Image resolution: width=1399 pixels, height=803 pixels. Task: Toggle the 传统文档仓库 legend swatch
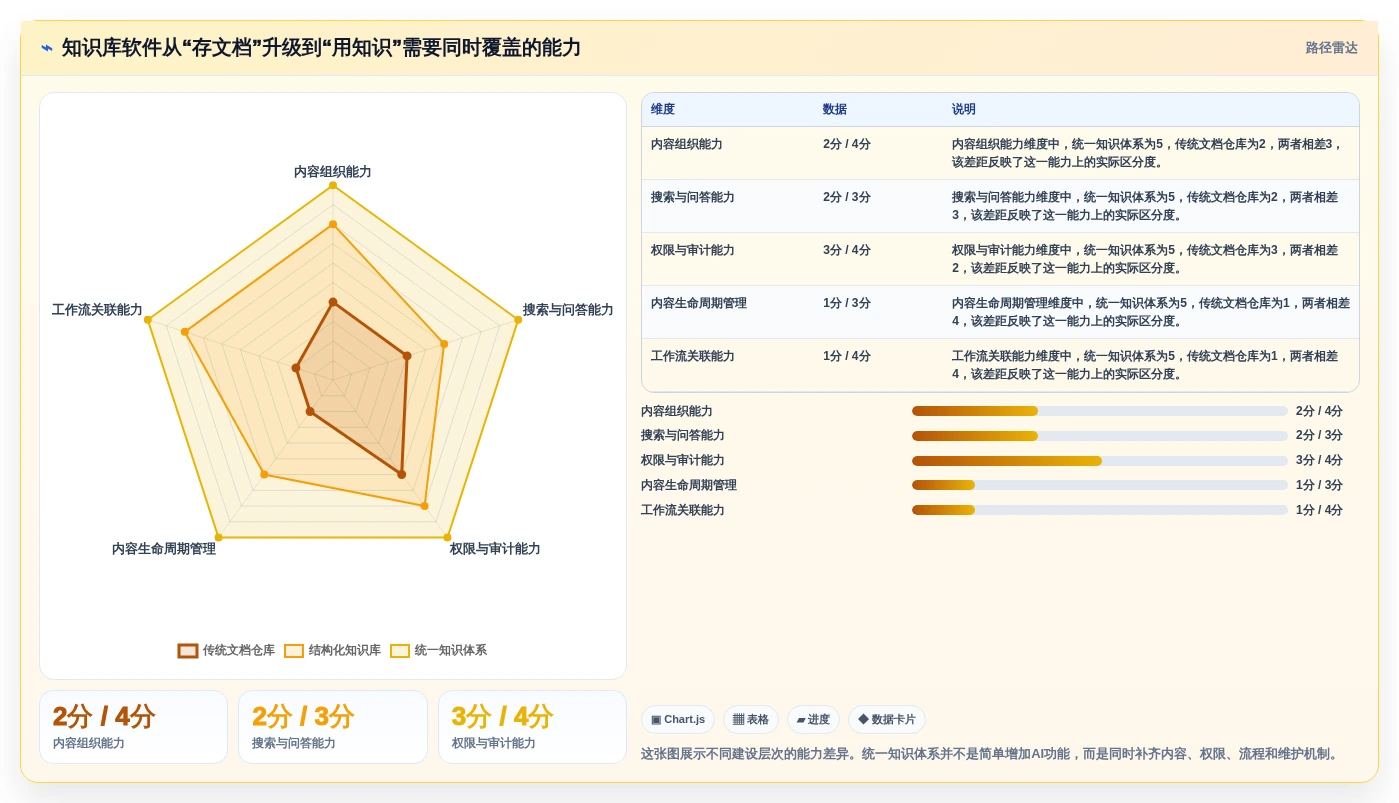(188, 651)
